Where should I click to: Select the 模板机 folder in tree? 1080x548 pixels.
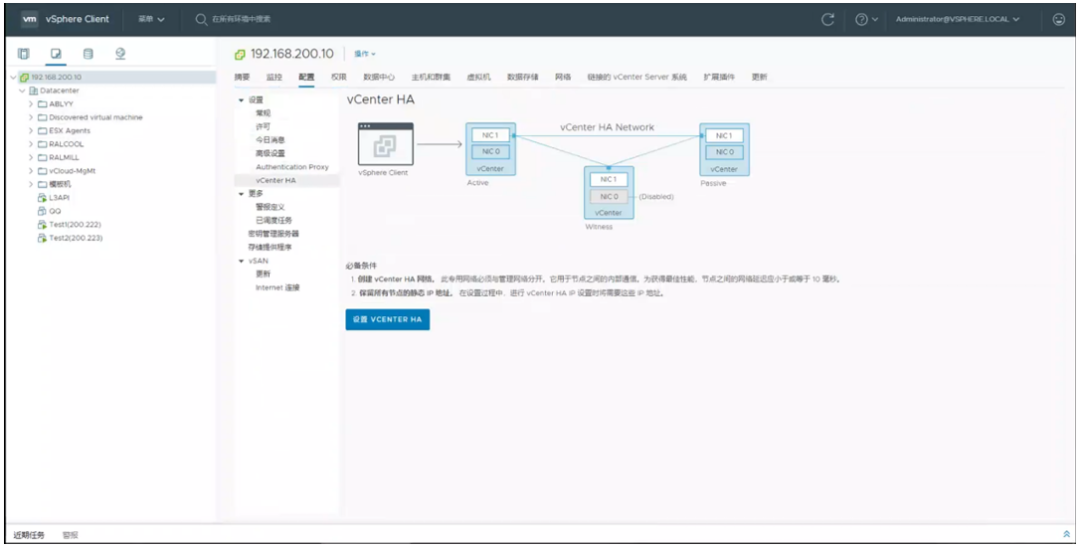pos(60,185)
